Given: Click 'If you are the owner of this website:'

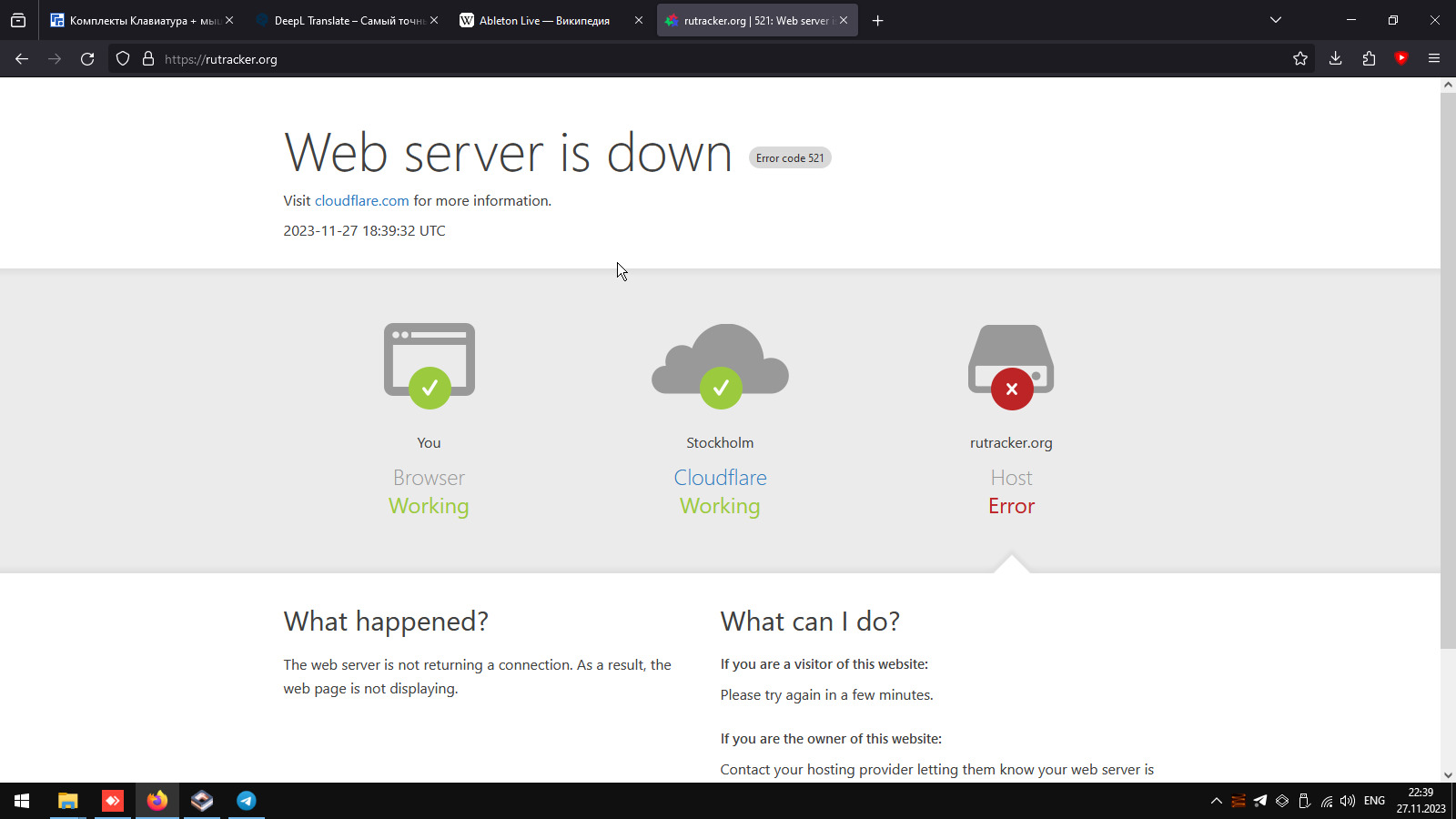Looking at the screenshot, I should pos(831,739).
